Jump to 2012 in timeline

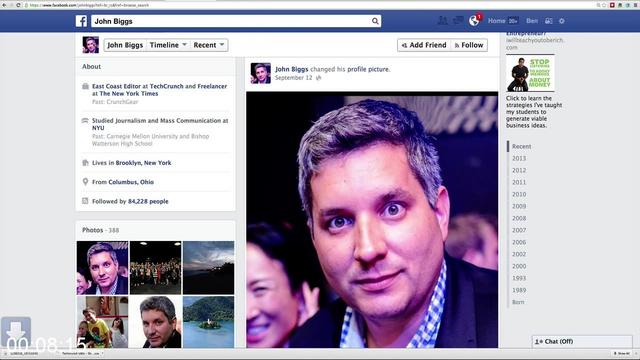pyautogui.click(x=519, y=170)
